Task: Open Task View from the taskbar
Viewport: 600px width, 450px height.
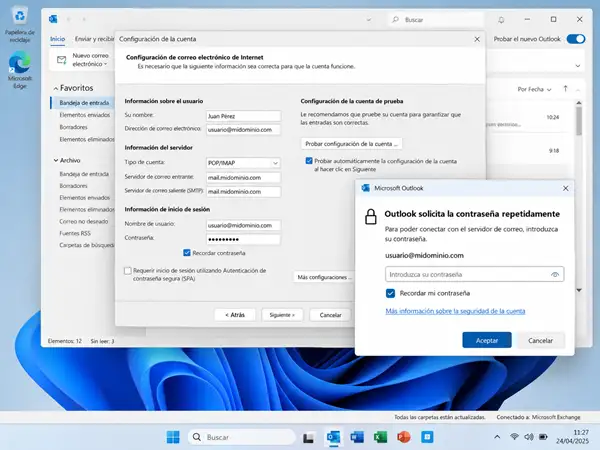Action: click(x=308, y=437)
